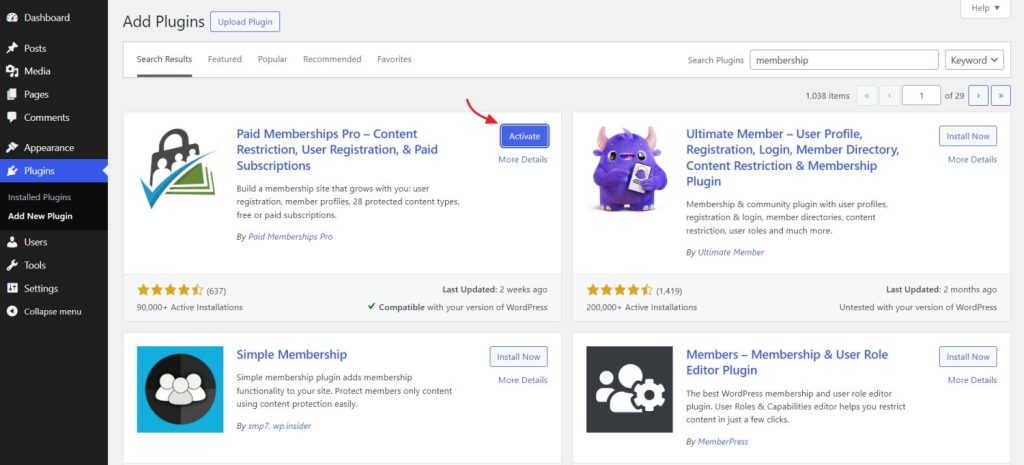Screen dimensions: 1024x465
Task: Click the current page number field
Action: (x=921, y=95)
